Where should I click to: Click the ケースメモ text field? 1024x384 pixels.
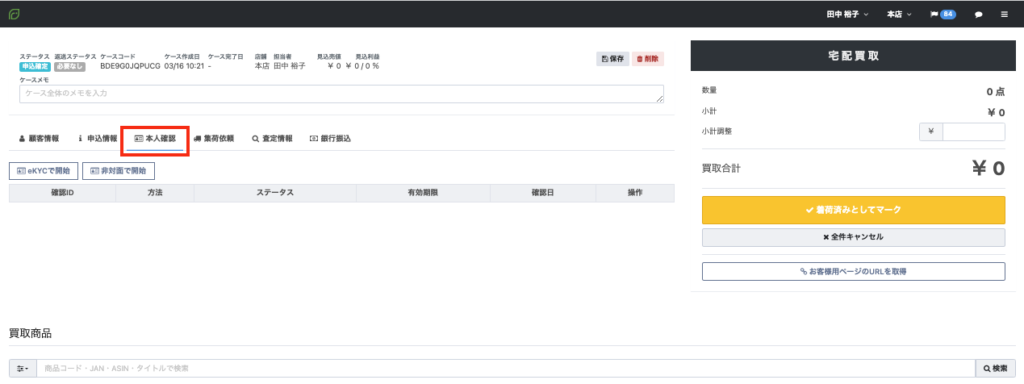pos(342,93)
